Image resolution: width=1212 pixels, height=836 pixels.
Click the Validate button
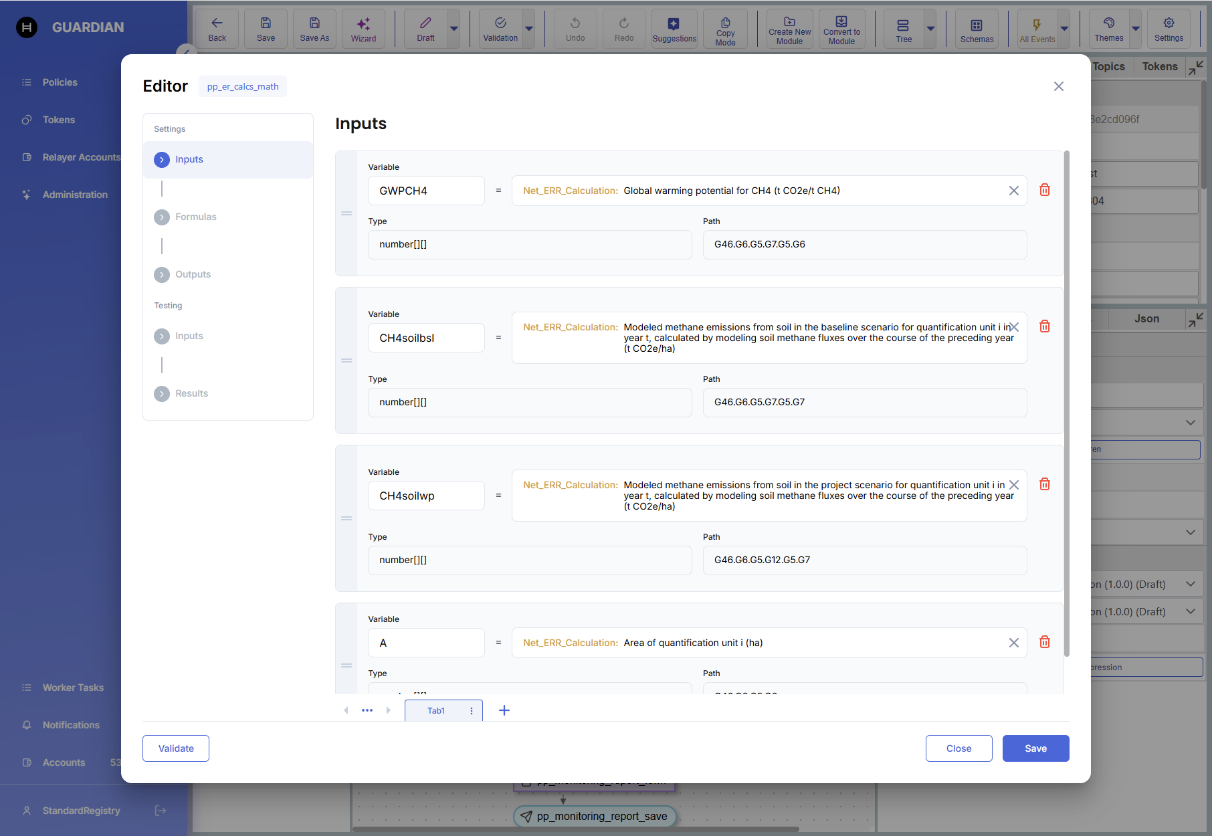[176, 748]
